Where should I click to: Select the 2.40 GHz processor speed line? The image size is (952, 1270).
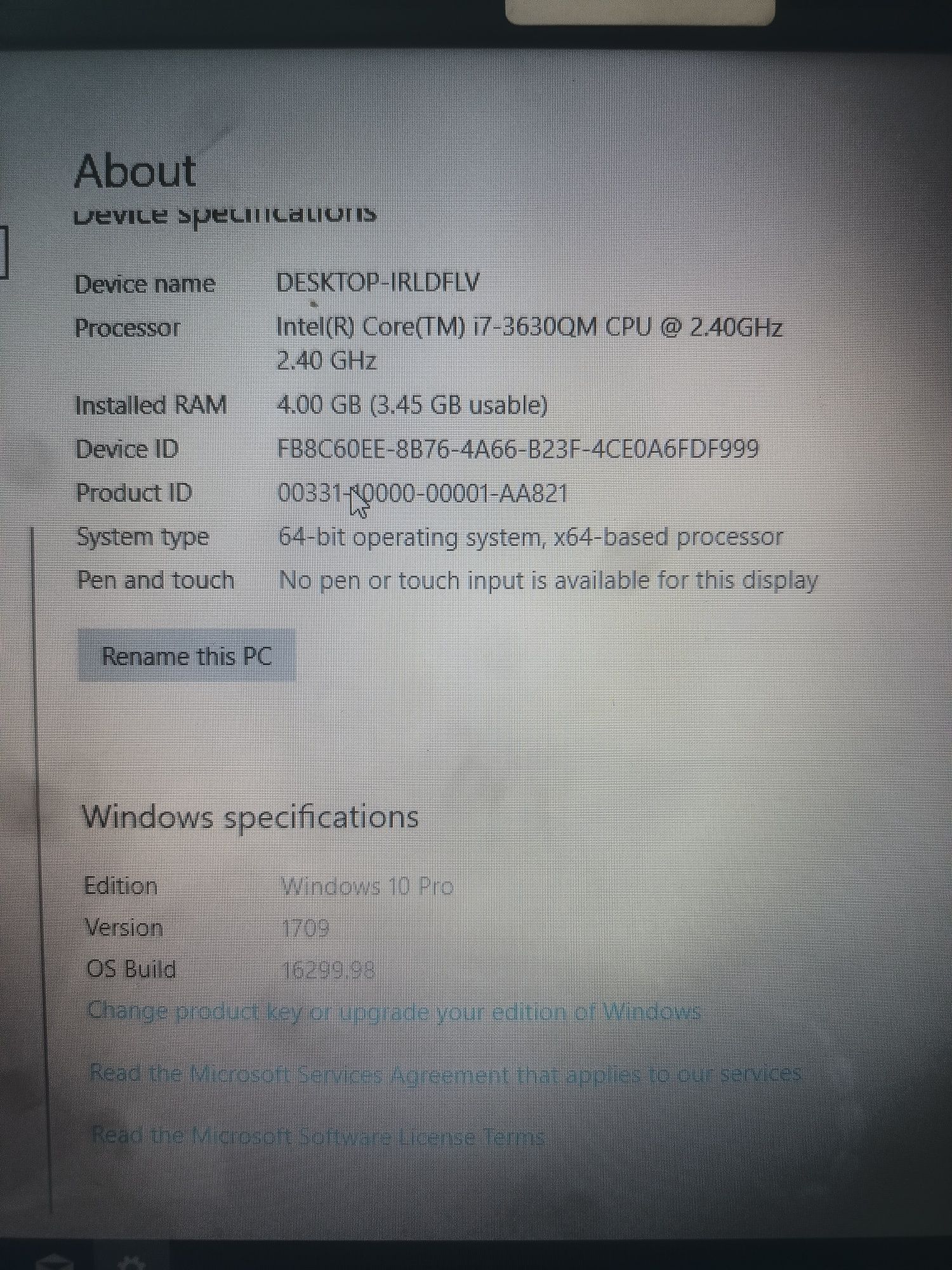pyautogui.click(x=327, y=361)
